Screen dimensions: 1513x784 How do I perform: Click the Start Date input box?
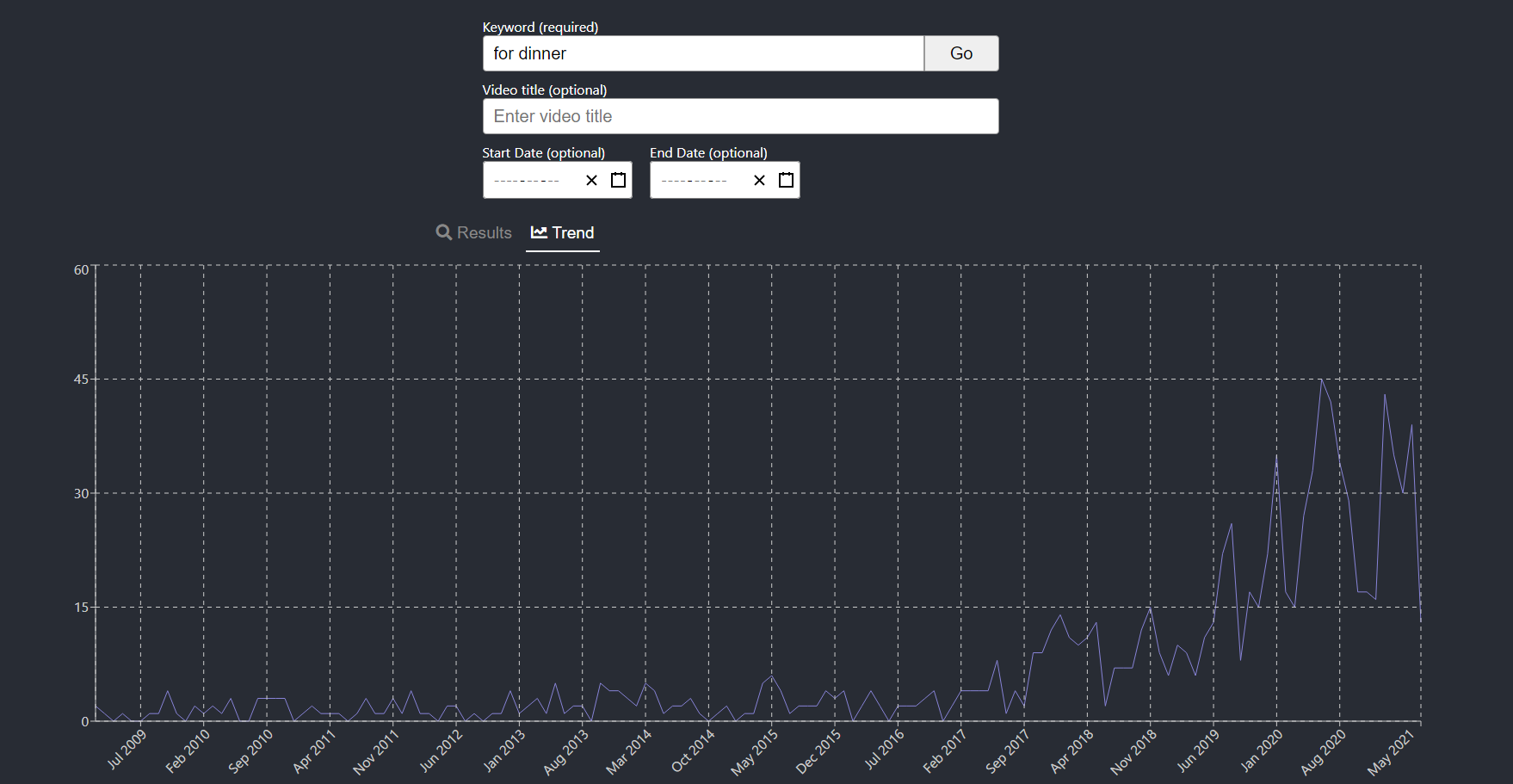[x=557, y=180]
